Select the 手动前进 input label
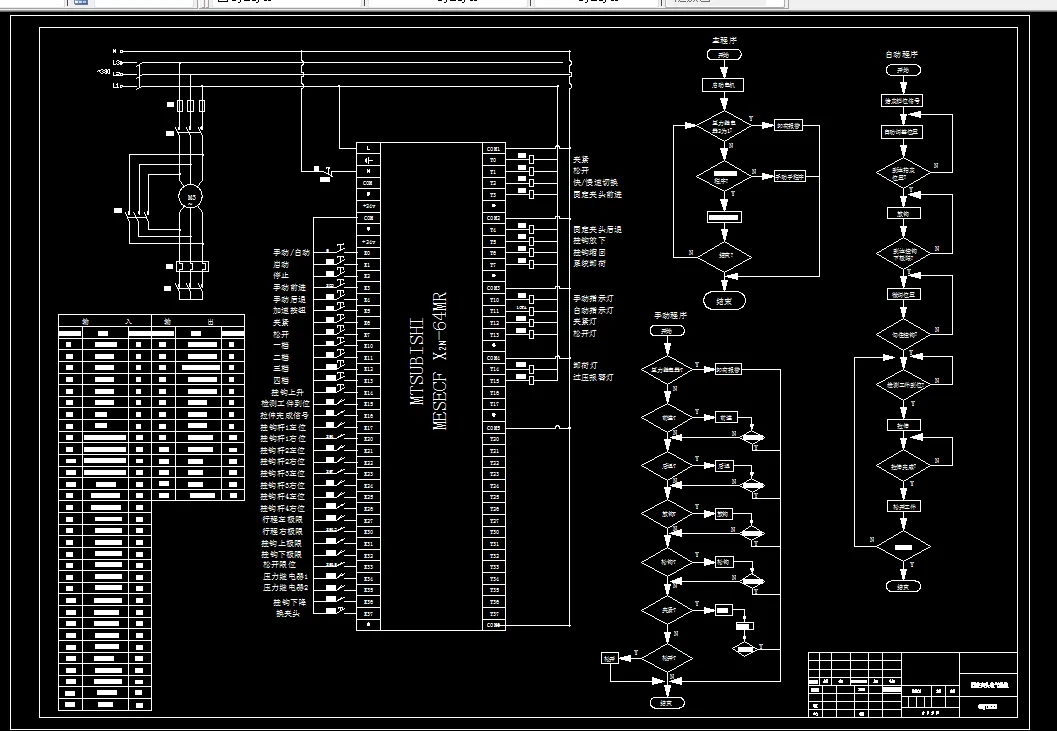The image size is (1057, 731). pos(289,287)
